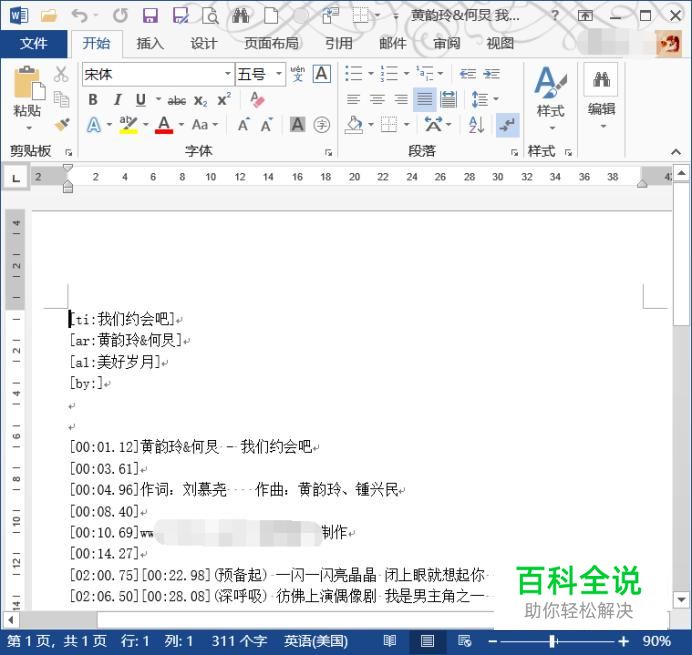Image resolution: width=692 pixels, height=655 pixels.
Task: Switch to the 审阅 Review tab
Action: pyautogui.click(x=446, y=43)
